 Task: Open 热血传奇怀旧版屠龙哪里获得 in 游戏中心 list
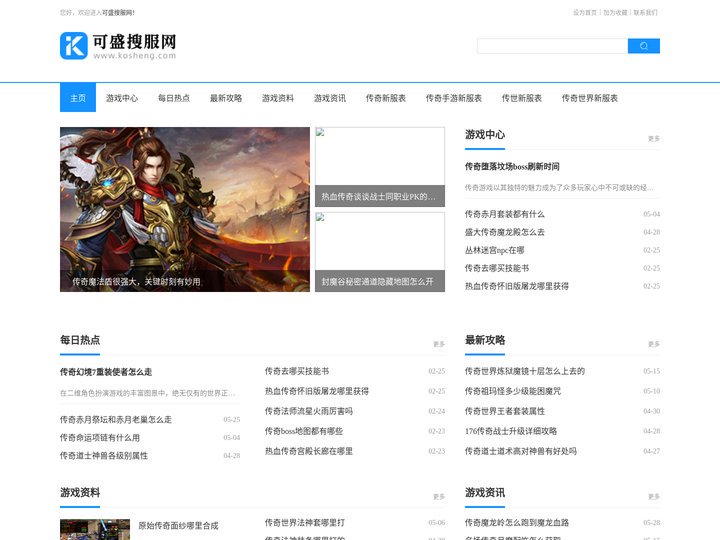point(516,286)
